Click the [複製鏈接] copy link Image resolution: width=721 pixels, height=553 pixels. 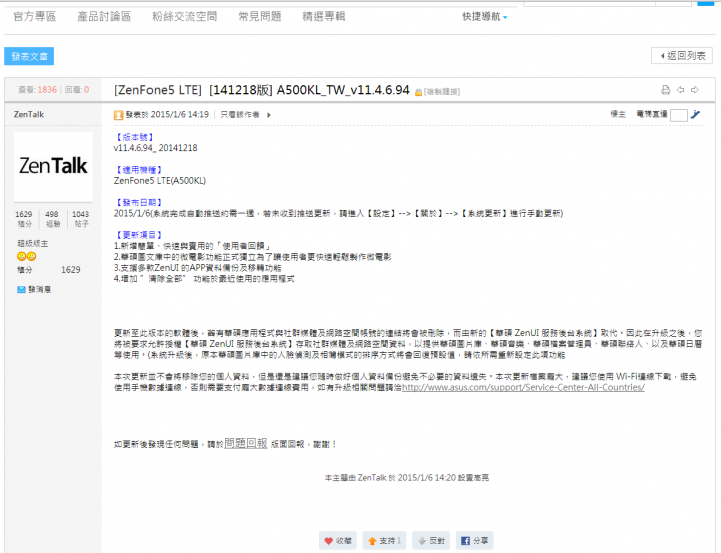click(442, 92)
